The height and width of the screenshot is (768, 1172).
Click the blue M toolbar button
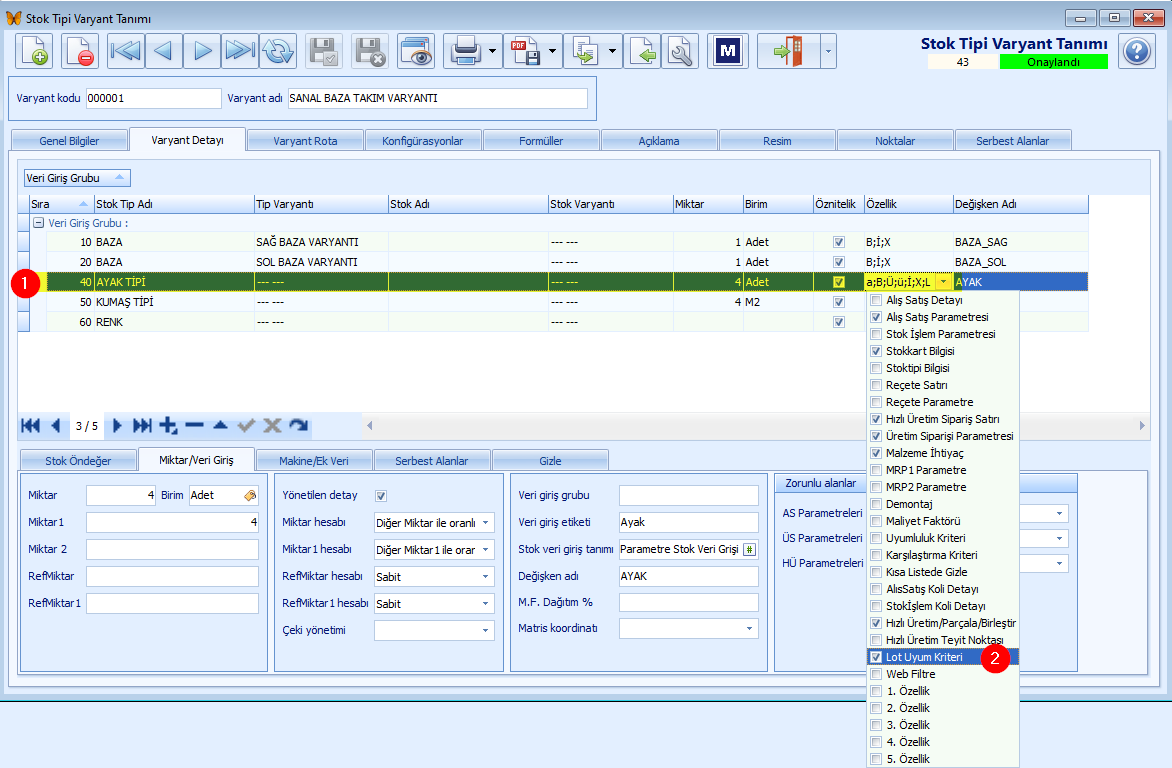(x=727, y=52)
